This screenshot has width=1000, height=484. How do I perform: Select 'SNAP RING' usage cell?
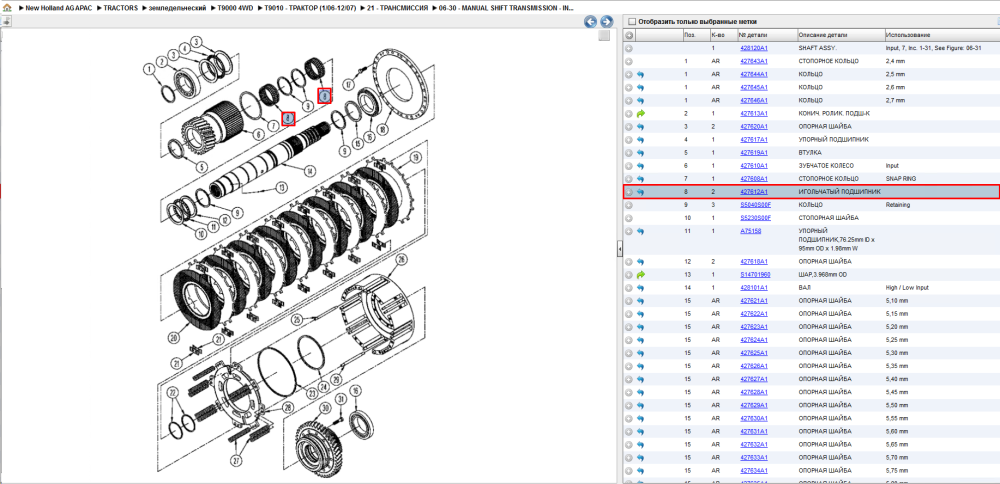pyautogui.click(x=901, y=179)
